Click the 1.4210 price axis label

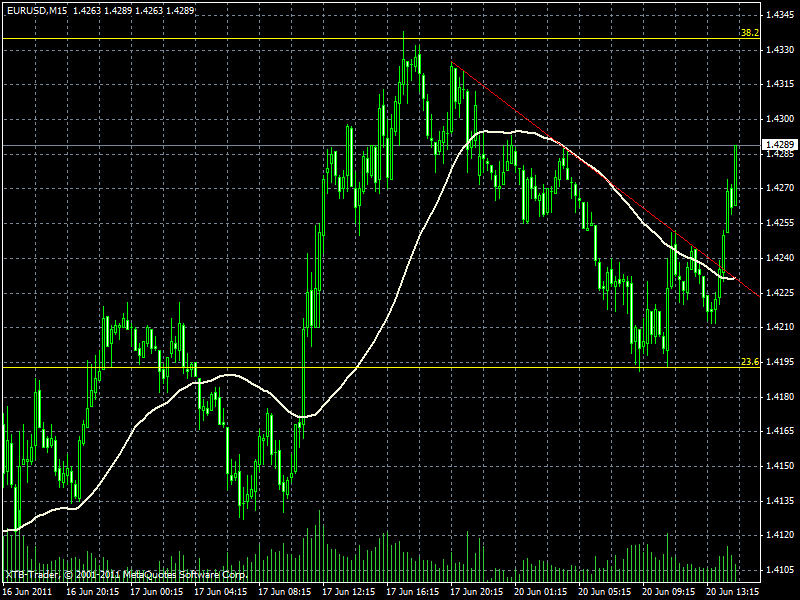pos(780,327)
